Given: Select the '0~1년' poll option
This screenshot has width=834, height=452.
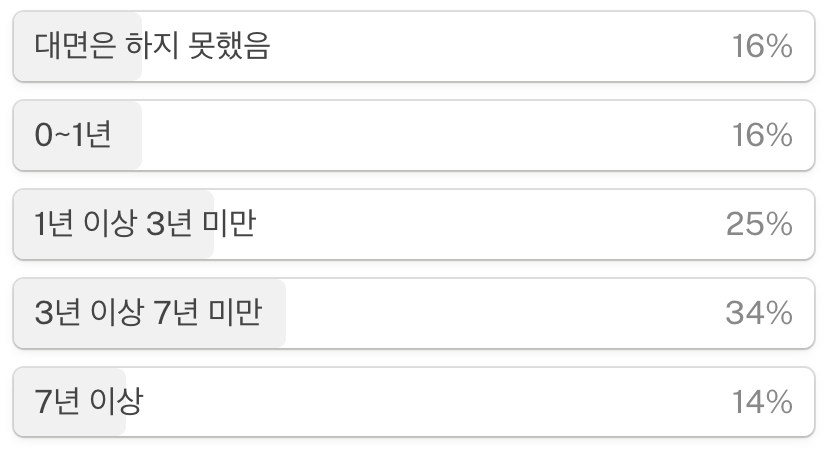Looking at the screenshot, I should coord(414,135).
